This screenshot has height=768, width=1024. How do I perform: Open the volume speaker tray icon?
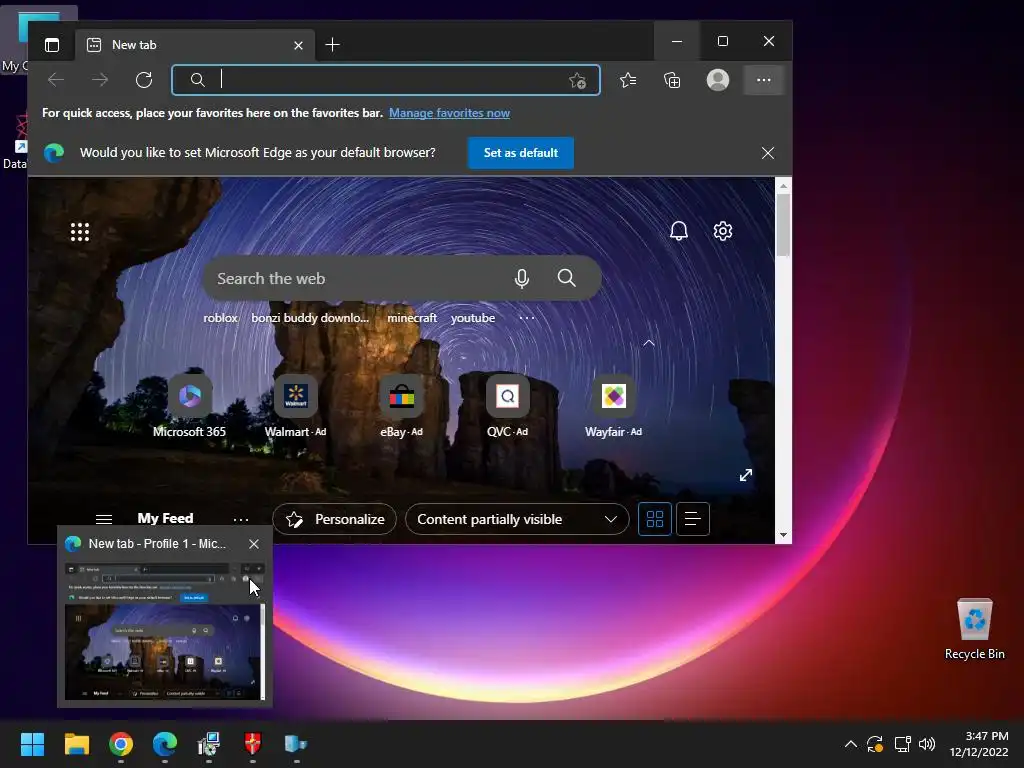[927, 744]
